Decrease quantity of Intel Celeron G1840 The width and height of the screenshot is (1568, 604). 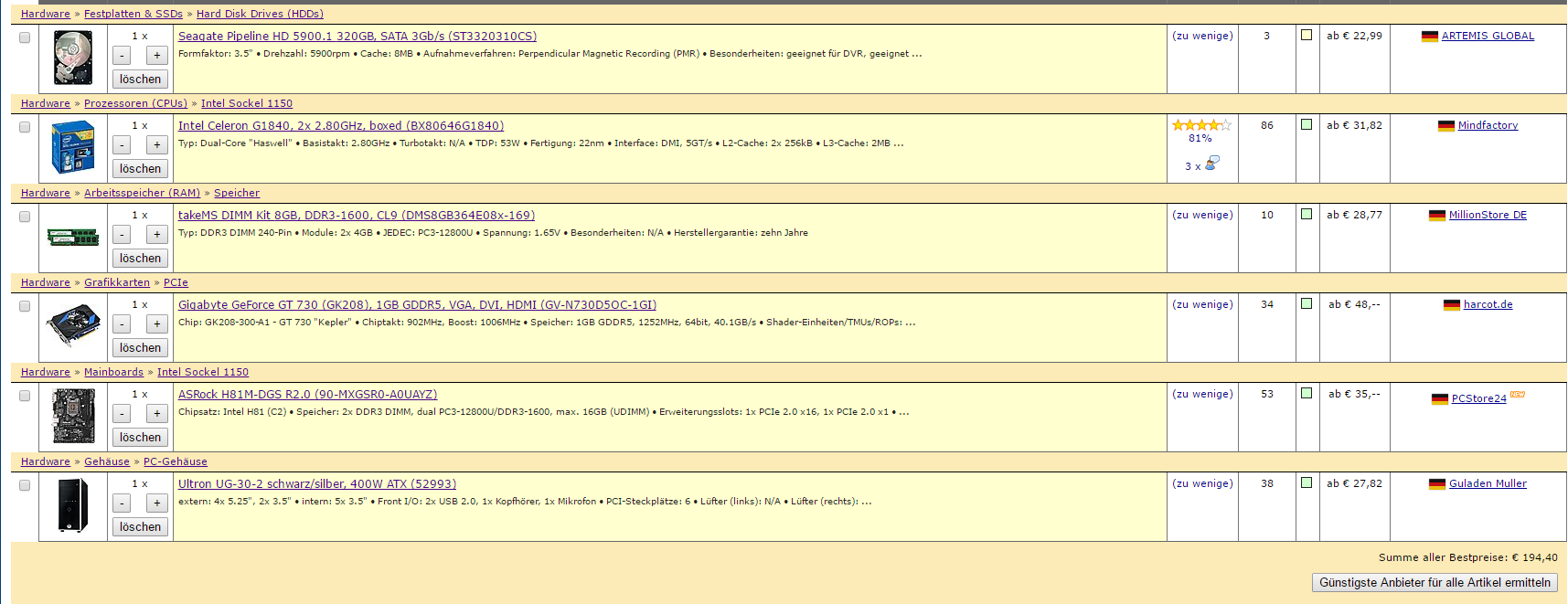click(x=123, y=145)
